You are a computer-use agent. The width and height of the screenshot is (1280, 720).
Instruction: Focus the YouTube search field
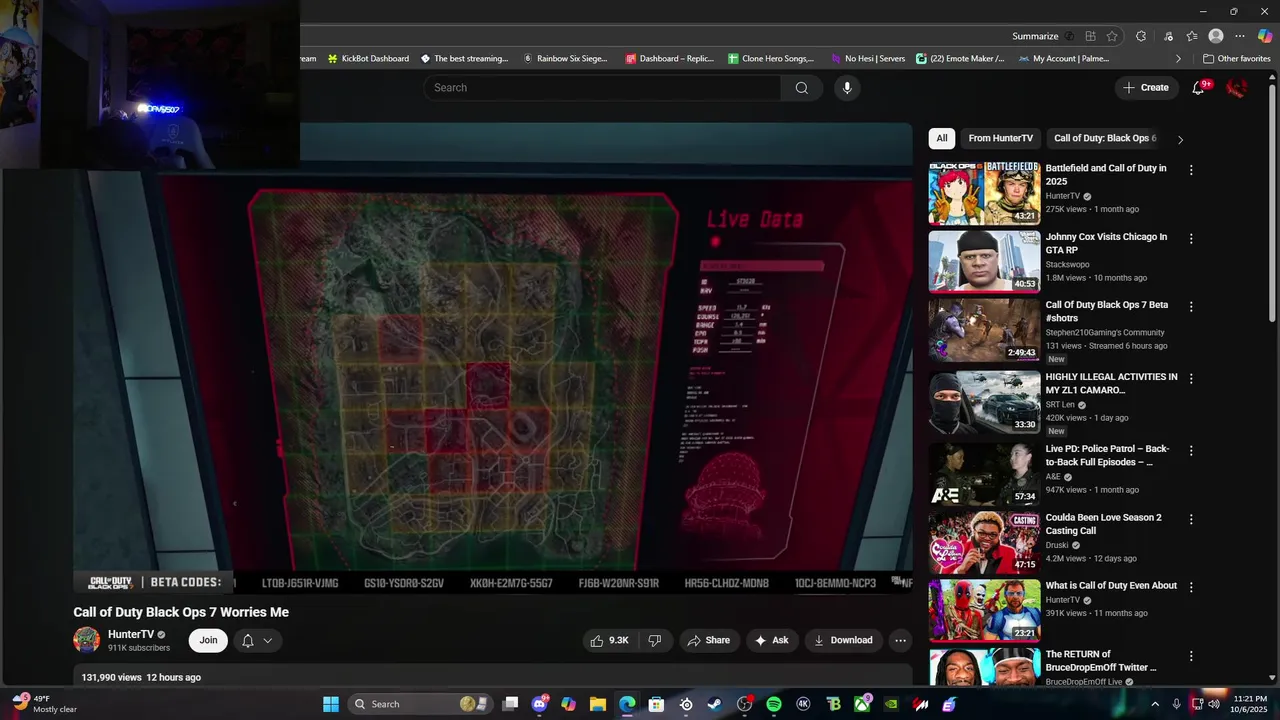pos(602,88)
